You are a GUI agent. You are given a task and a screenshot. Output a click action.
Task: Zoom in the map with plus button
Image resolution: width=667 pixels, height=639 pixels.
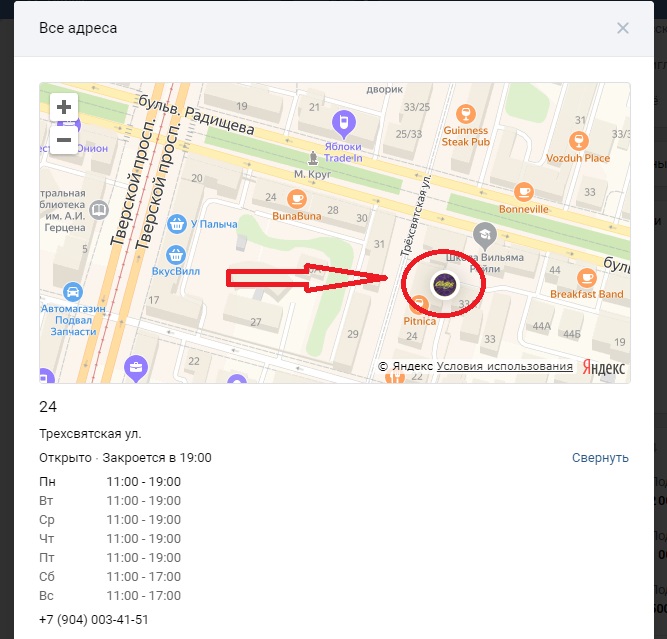64,107
